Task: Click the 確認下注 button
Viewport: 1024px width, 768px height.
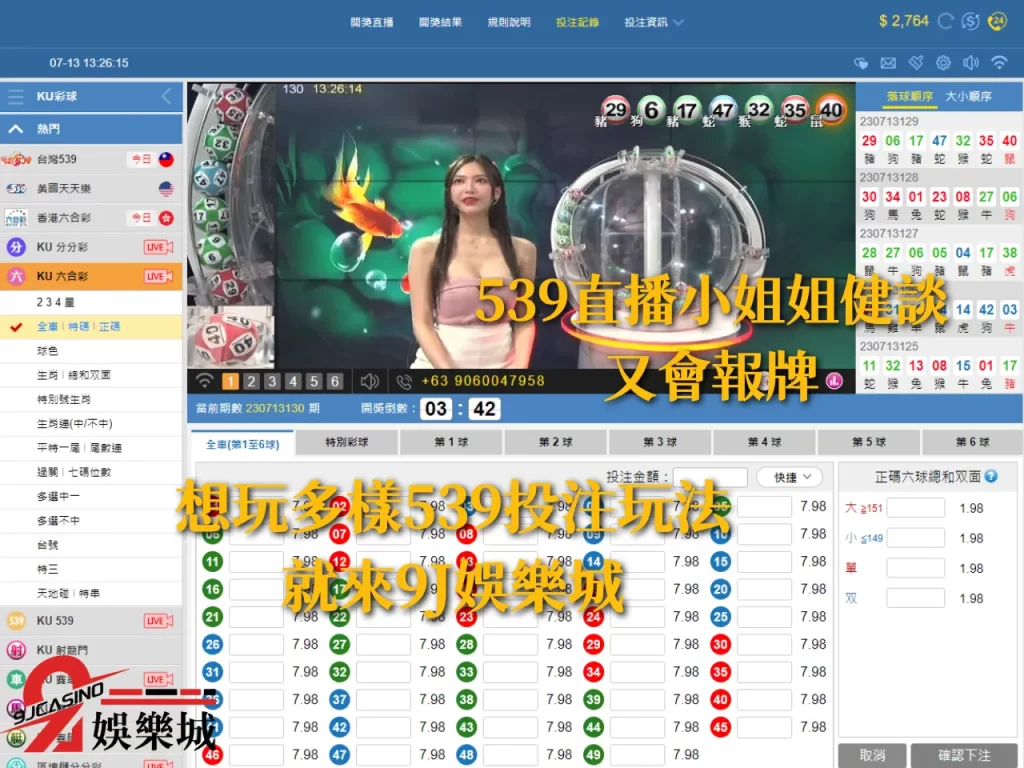Action: [x=964, y=755]
